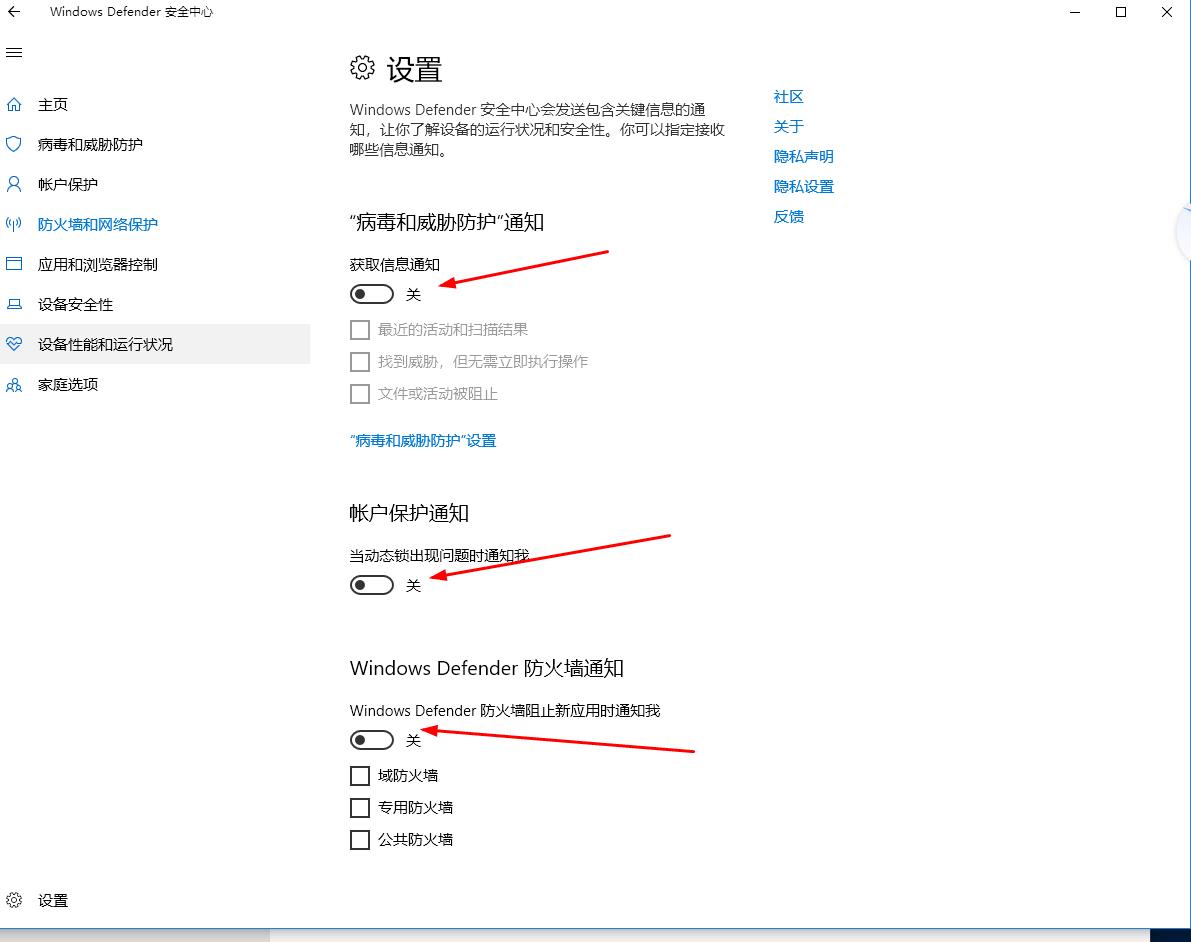Open the "病毒和威胁防护"设置 link
The width and height of the screenshot is (1191, 942).
(423, 441)
